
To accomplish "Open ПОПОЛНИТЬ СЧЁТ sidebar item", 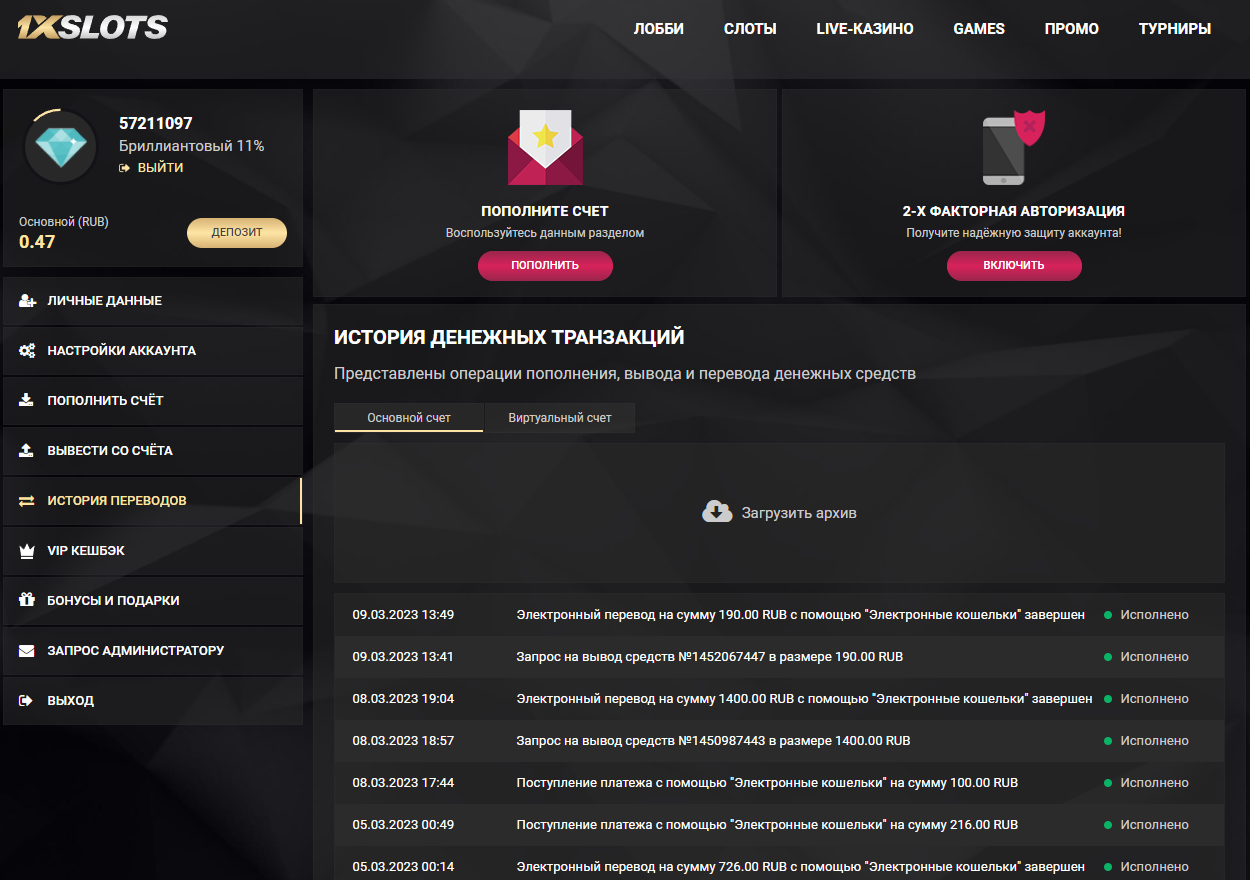I will coord(152,401).
